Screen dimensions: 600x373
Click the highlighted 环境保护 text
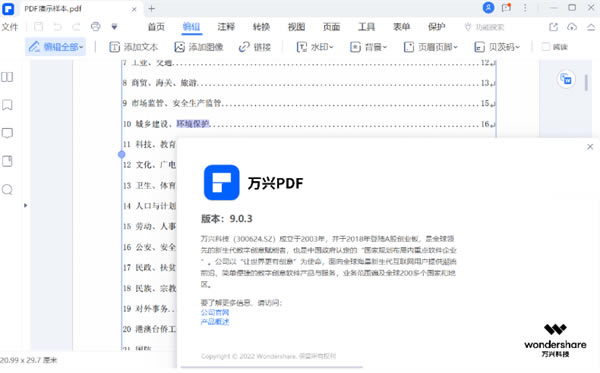[x=193, y=124]
